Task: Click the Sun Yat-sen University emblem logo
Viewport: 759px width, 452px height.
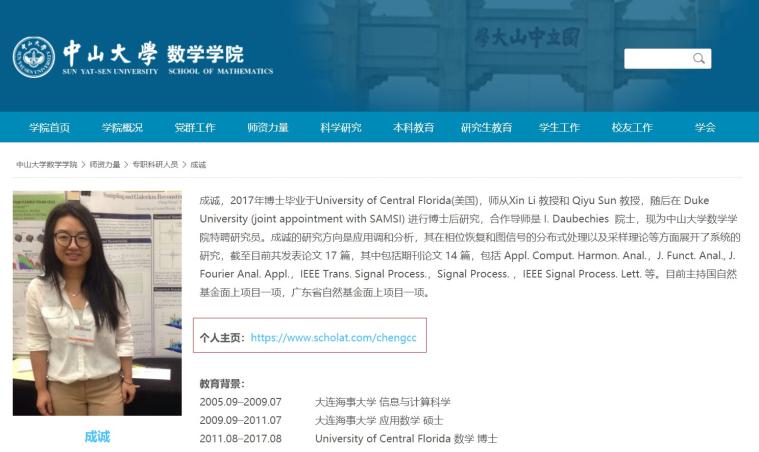Action: point(34,57)
